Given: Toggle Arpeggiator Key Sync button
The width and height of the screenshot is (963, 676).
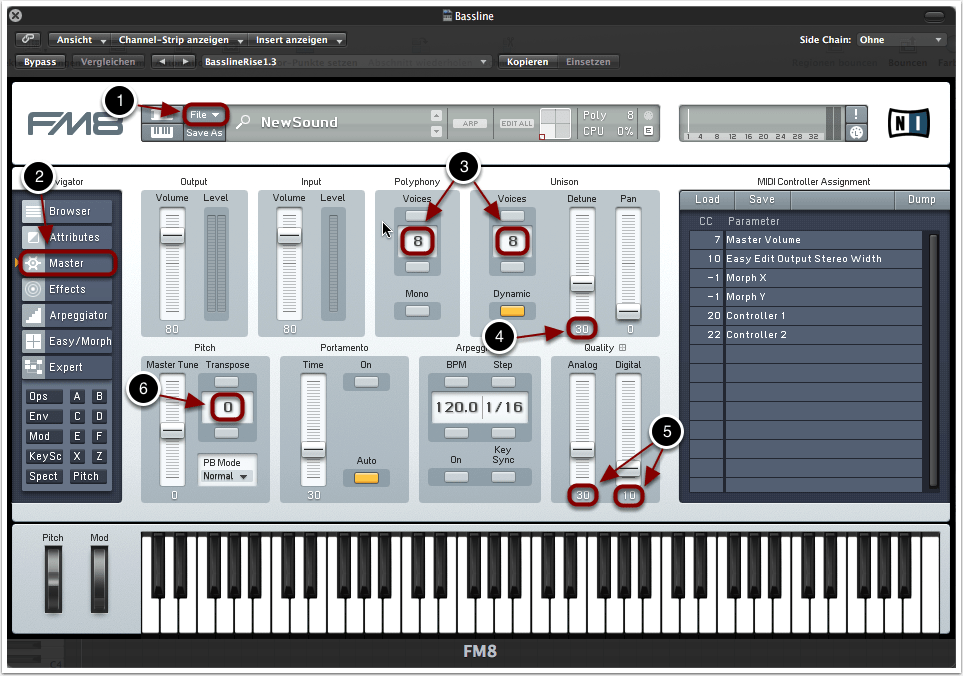Looking at the screenshot, I should 503,477.
